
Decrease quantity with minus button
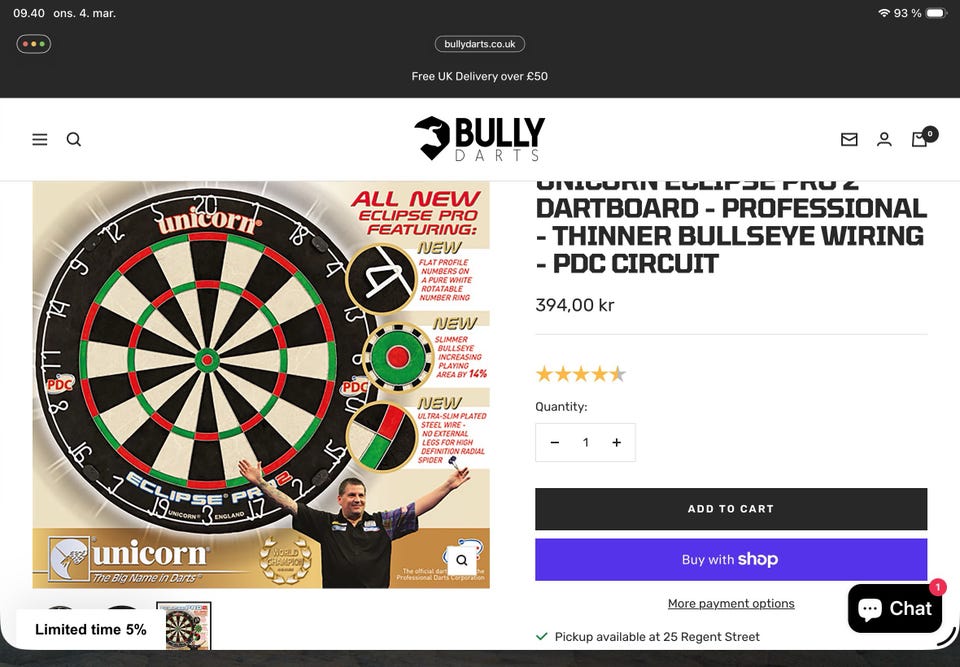(555, 442)
